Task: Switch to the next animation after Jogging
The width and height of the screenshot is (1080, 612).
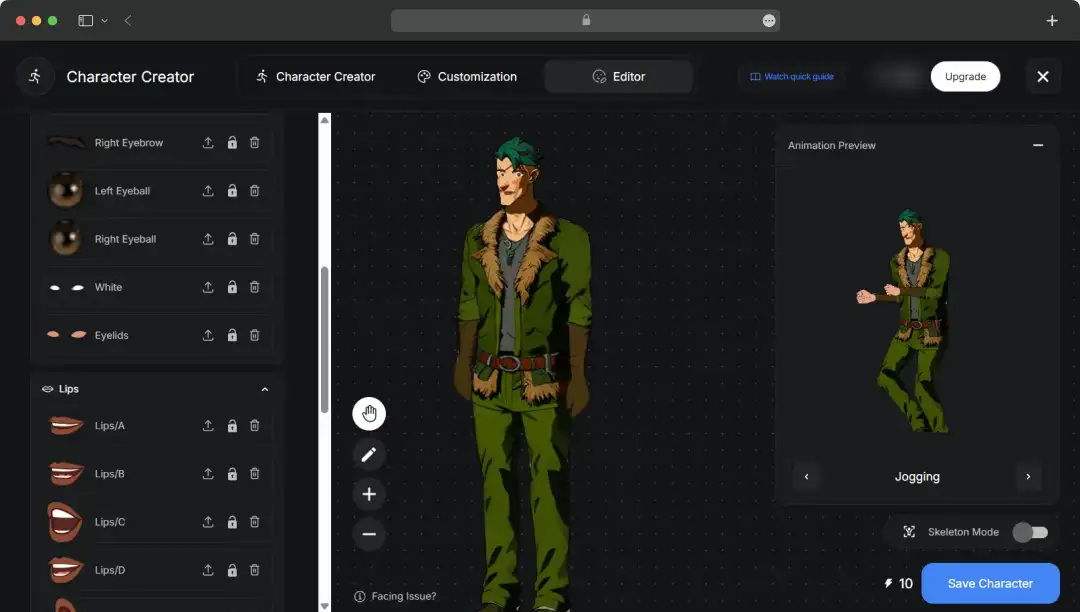Action: (1028, 476)
